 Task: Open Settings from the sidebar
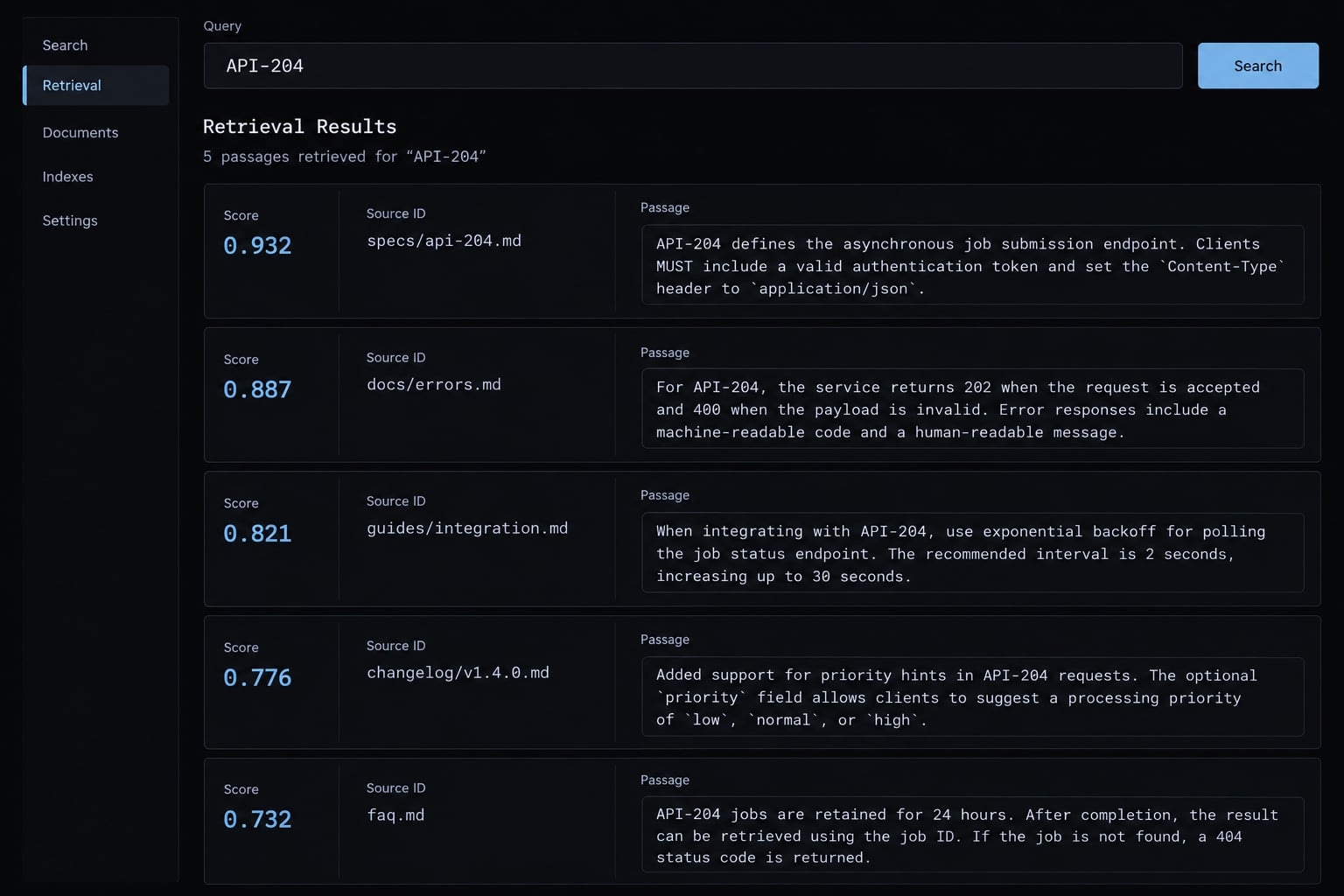click(x=70, y=220)
